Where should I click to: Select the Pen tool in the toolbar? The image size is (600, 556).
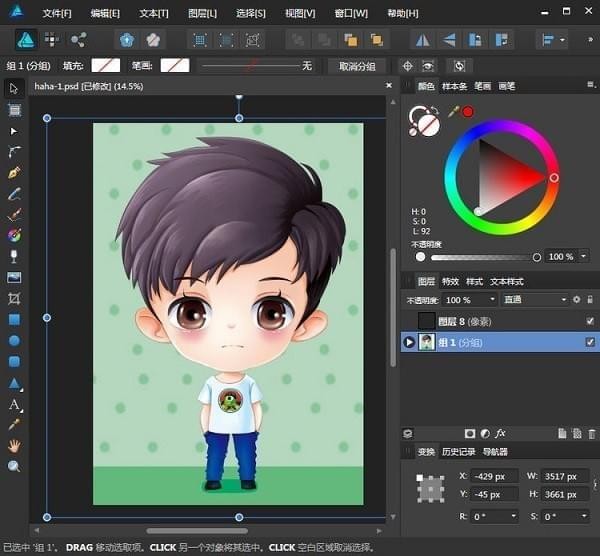pos(14,172)
